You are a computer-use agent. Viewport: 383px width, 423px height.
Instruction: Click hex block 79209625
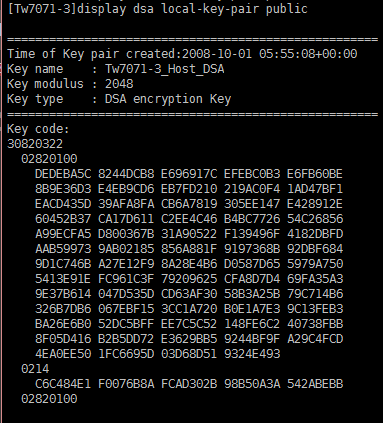pyautogui.click(x=189, y=279)
